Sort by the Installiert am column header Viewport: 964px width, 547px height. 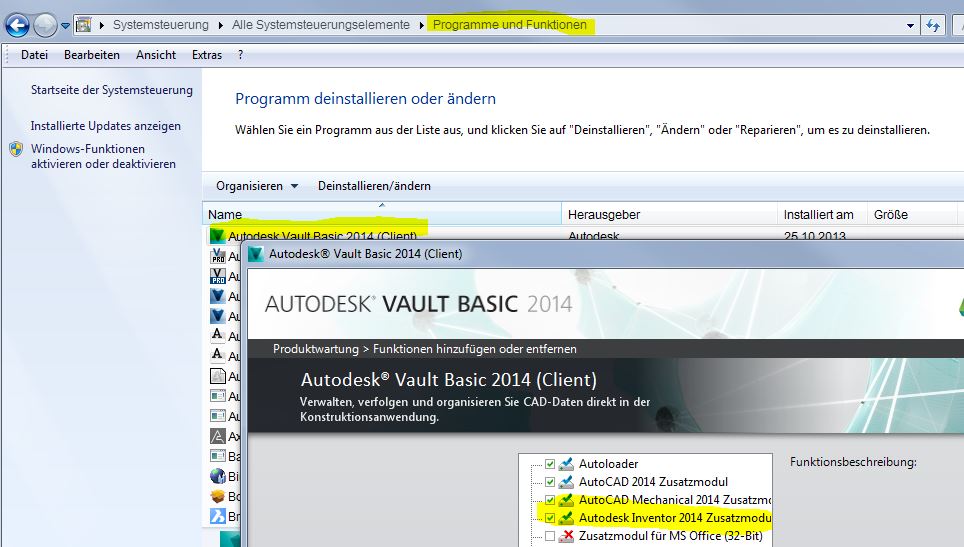pos(822,214)
